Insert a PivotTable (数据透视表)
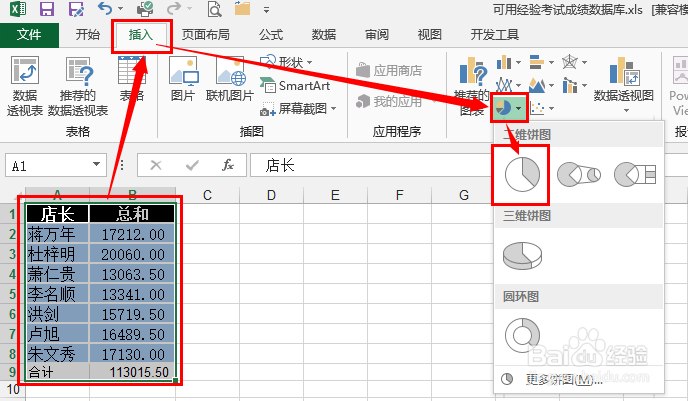 point(25,86)
